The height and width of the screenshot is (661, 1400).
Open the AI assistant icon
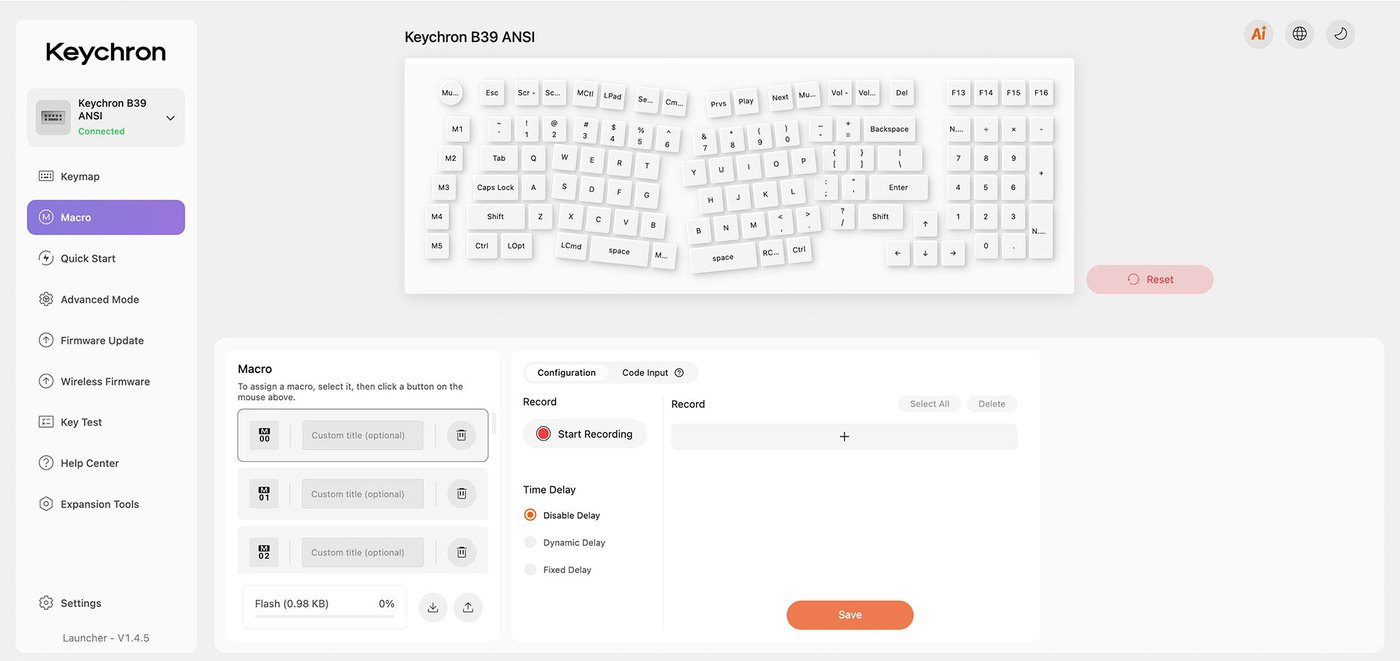(1258, 34)
